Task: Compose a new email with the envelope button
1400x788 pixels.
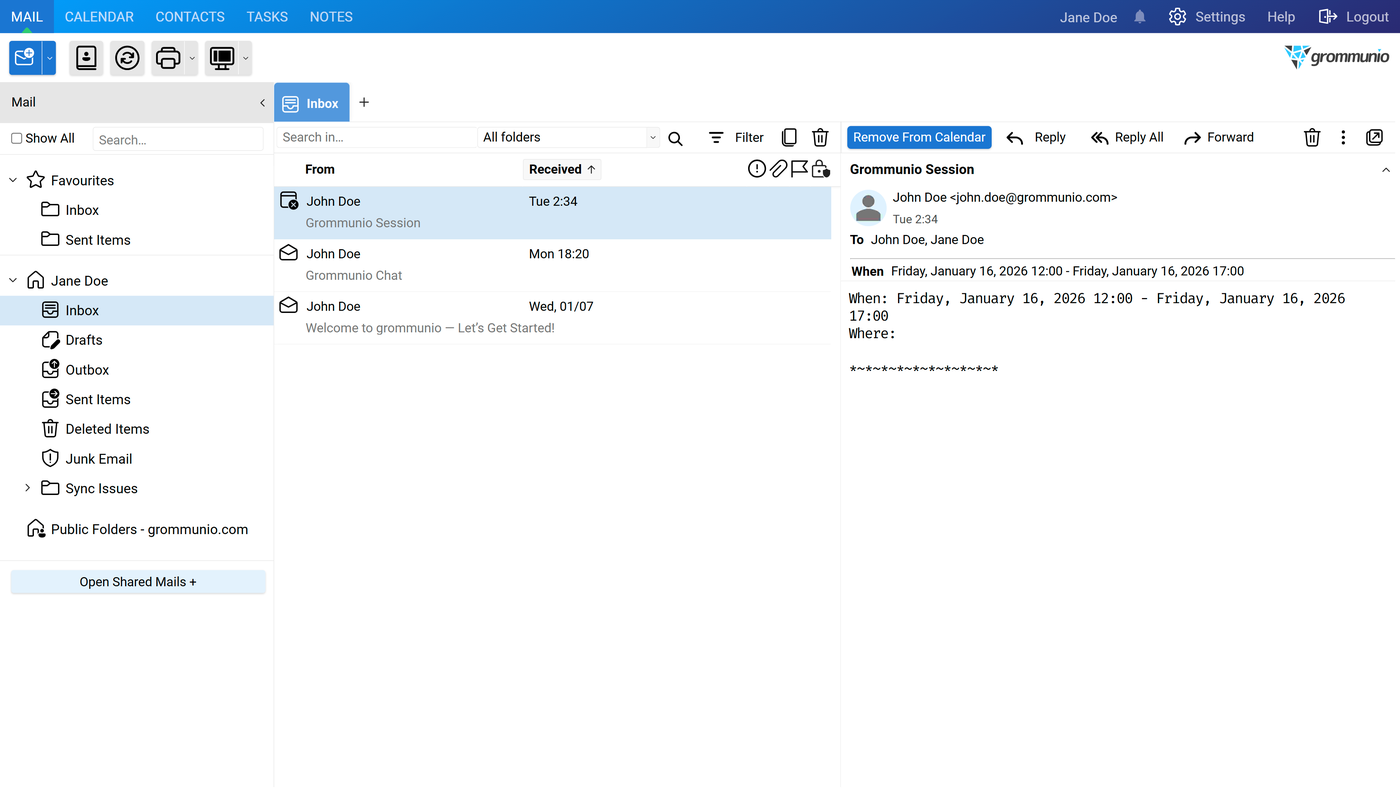Action: (25, 58)
